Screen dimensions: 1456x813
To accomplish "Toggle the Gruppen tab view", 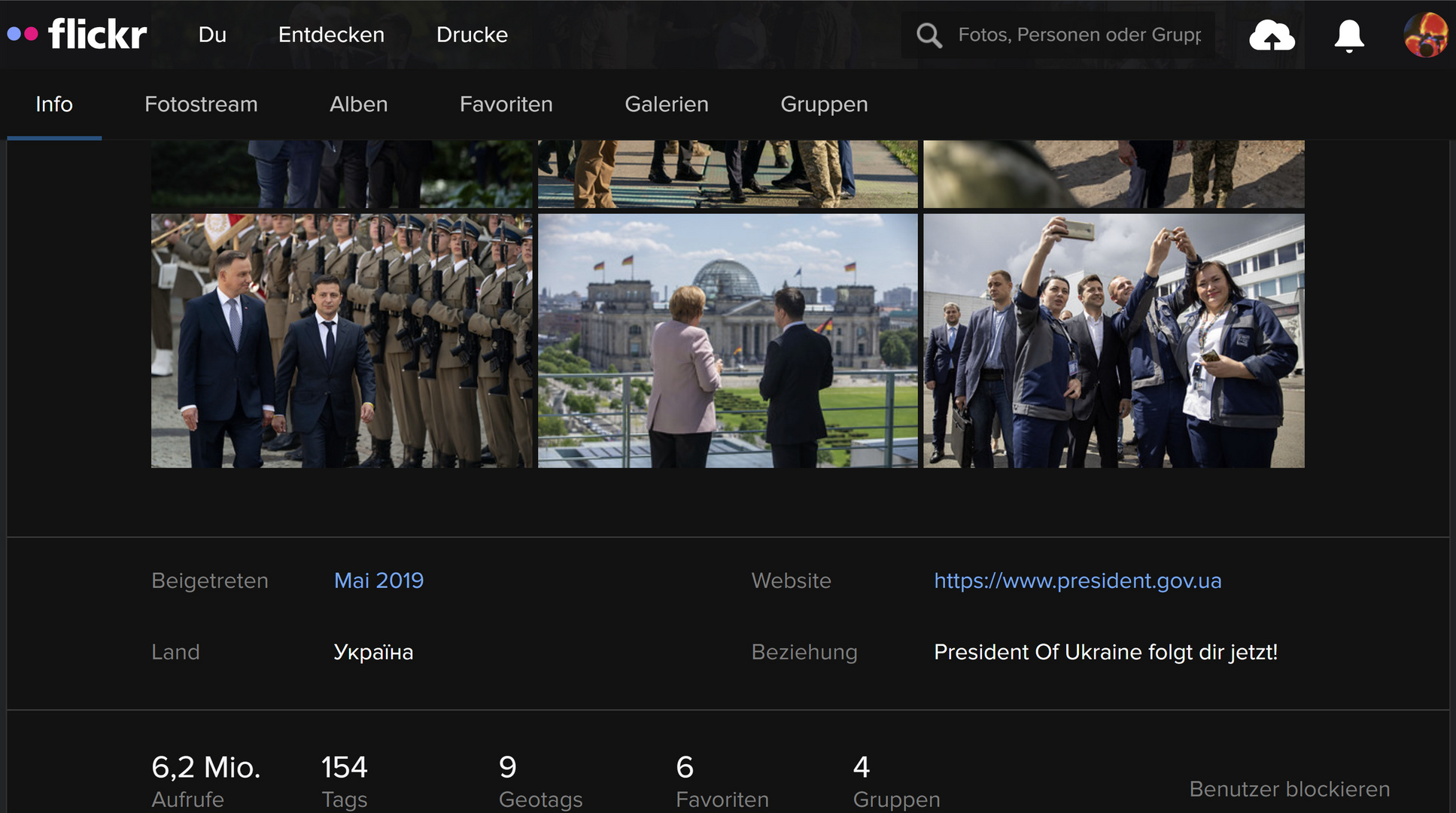I will [x=824, y=104].
